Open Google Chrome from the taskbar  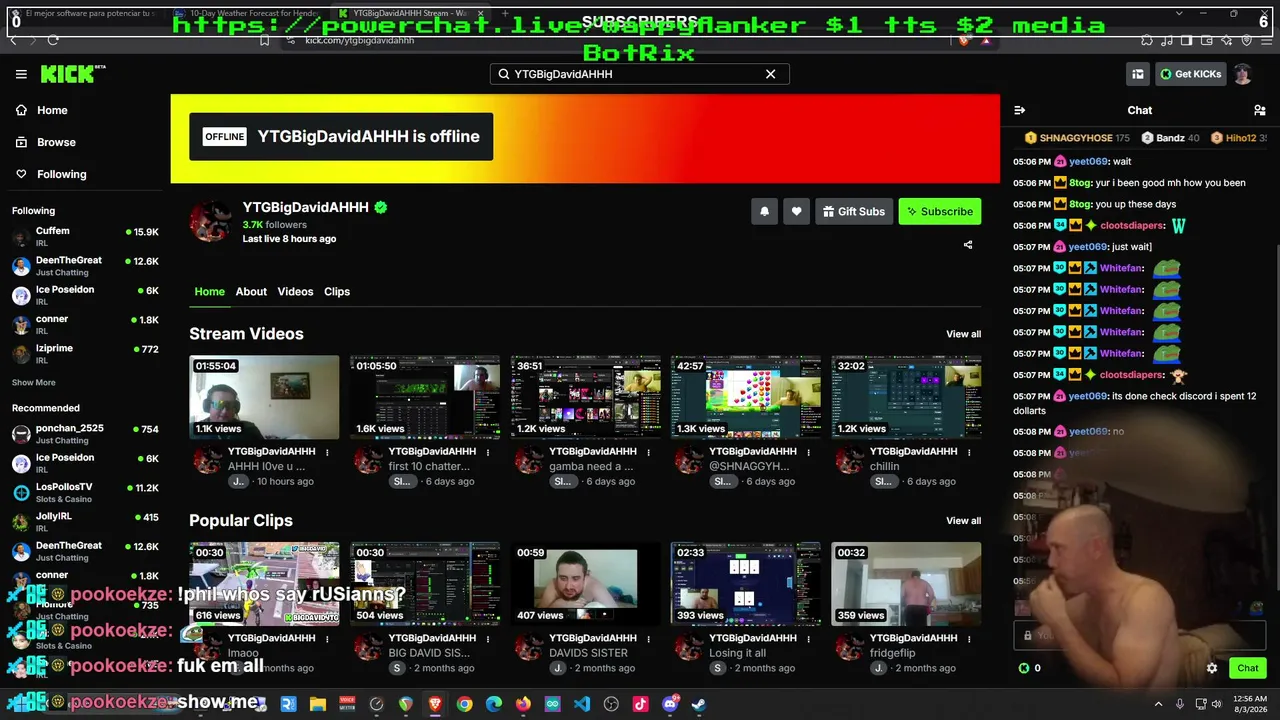pyautogui.click(x=464, y=704)
